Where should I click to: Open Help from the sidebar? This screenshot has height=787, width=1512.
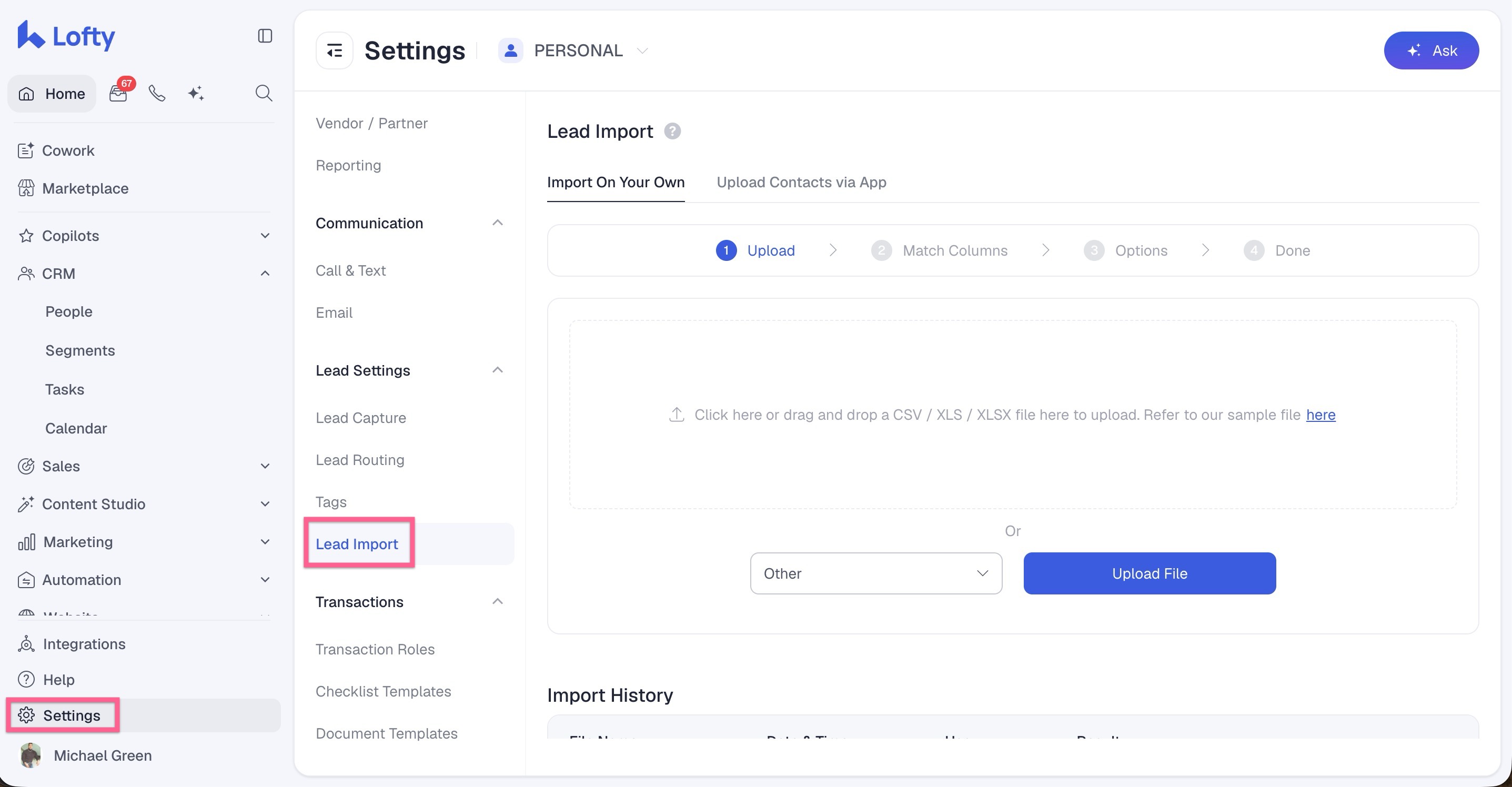click(46, 679)
